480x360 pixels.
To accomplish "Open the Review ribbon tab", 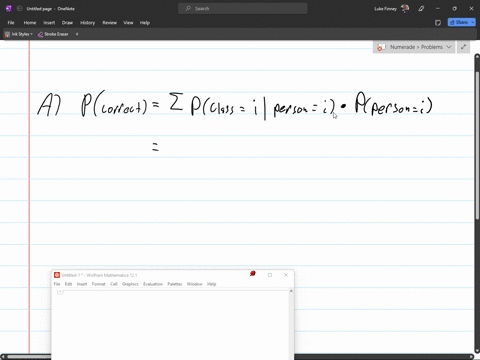I will 109,23.
